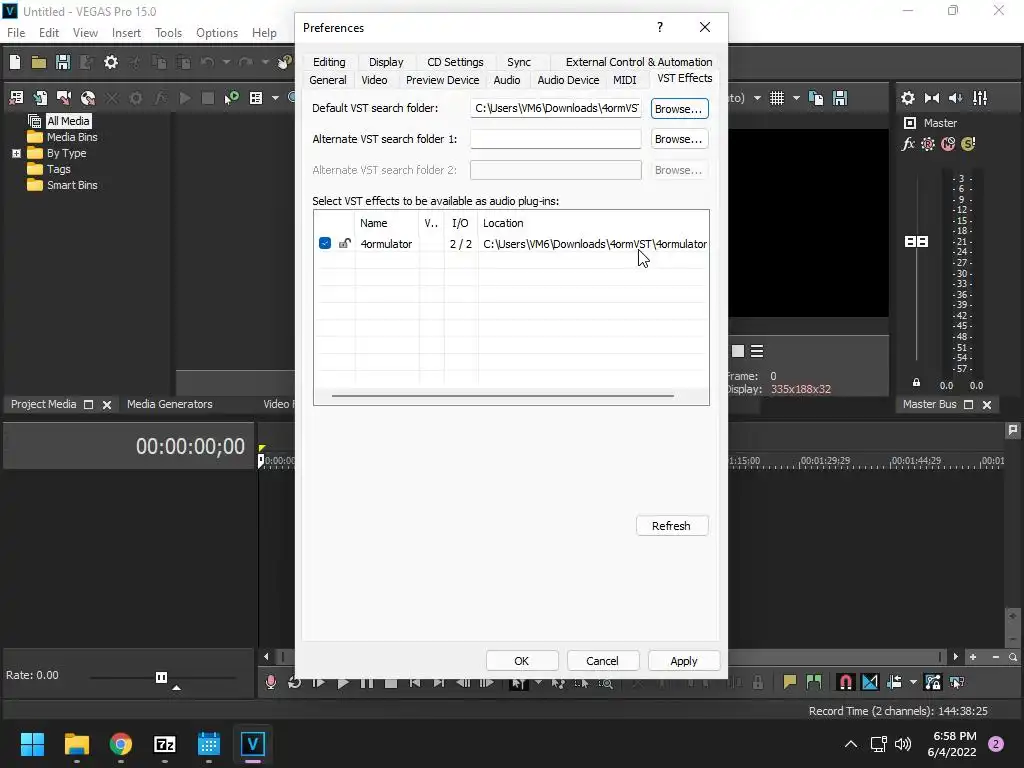Open File Explorer from the taskbar
The width and height of the screenshot is (1024, 768).
(76, 744)
